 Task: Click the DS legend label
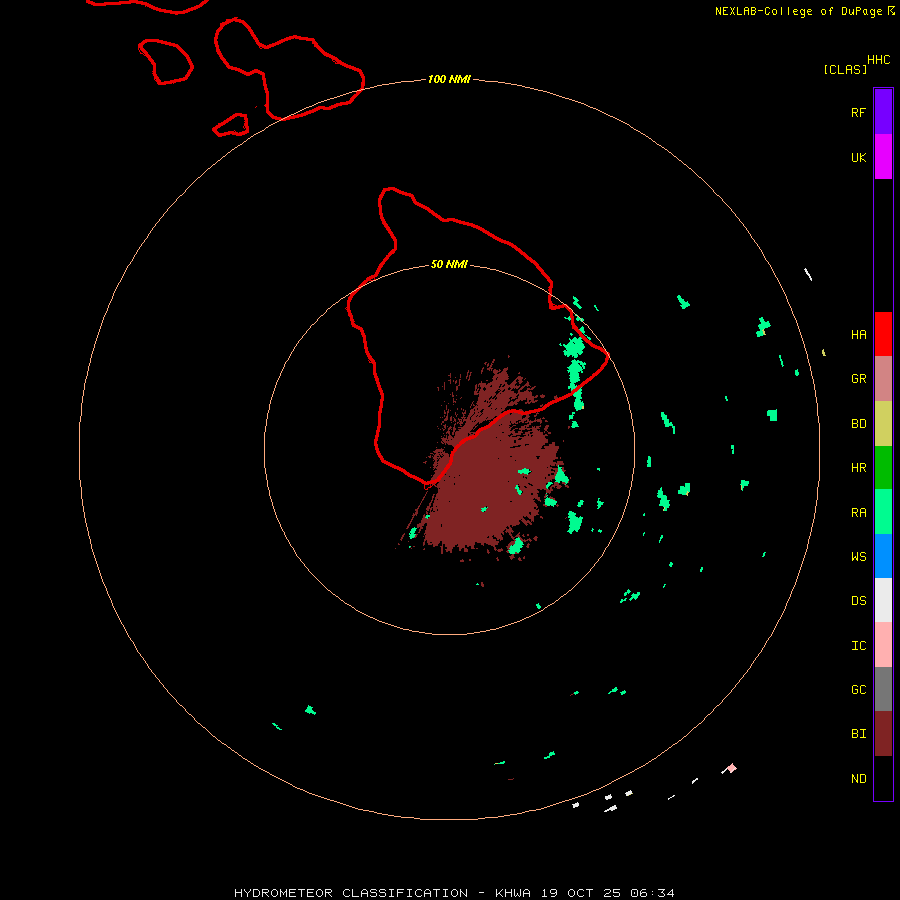(x=858, y=601)
